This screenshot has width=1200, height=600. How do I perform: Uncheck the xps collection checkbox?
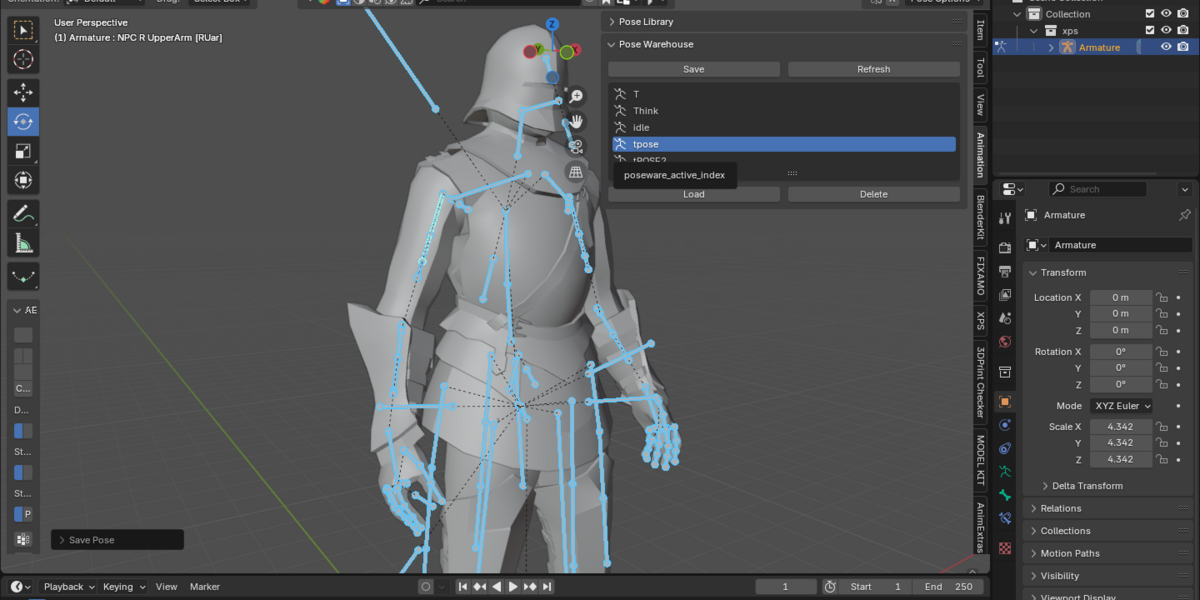point(1150,31)
